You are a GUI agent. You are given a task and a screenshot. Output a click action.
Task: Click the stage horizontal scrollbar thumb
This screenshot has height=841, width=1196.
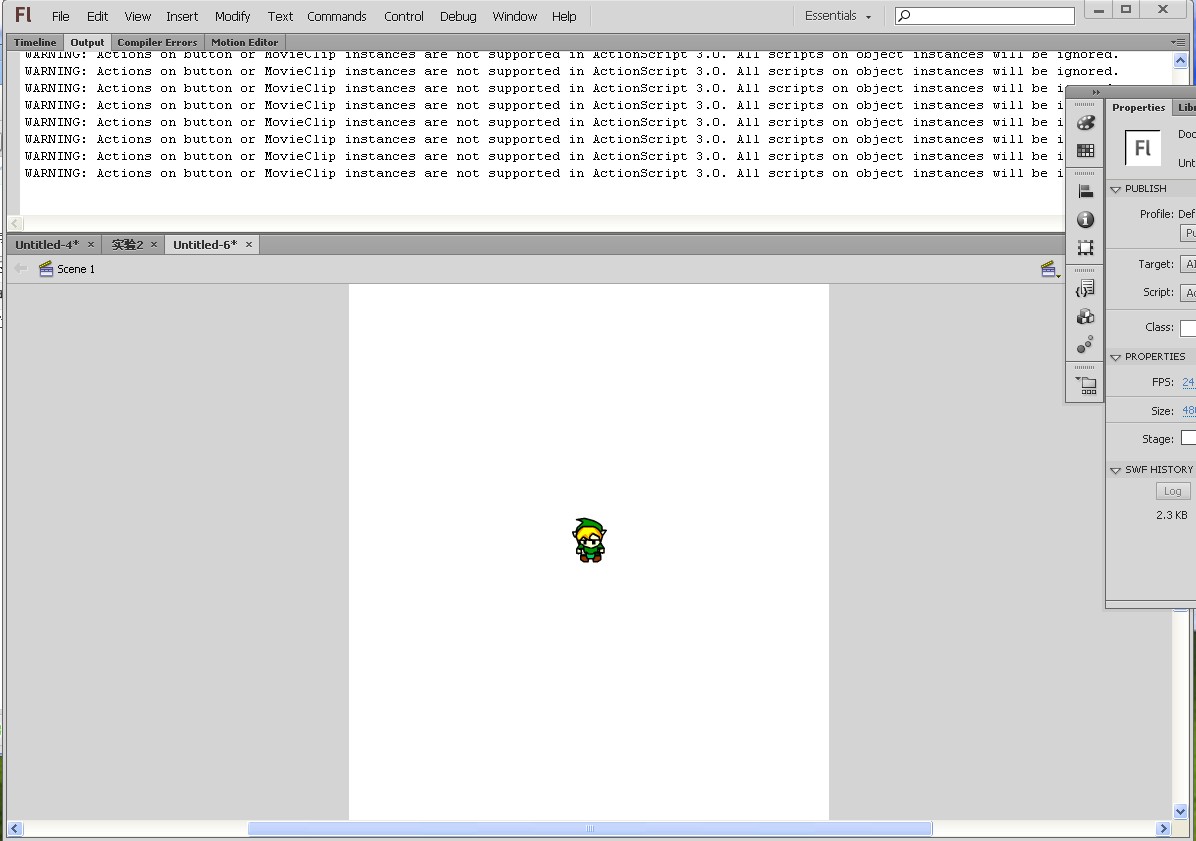click(x=590, y=828)
